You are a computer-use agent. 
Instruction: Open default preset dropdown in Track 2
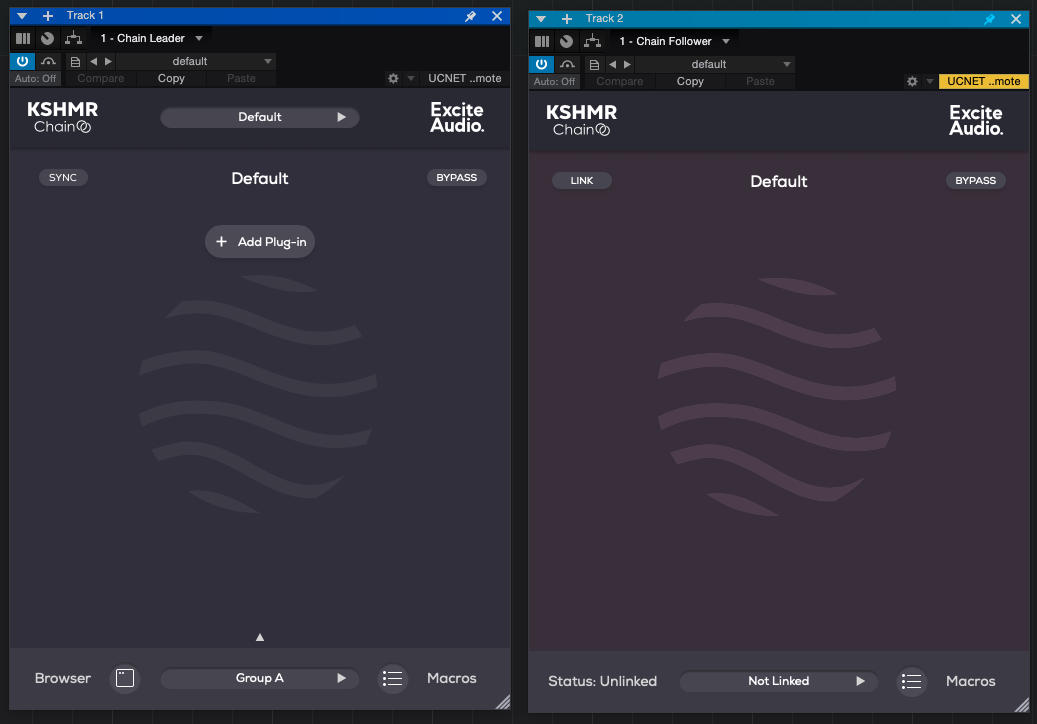[x=716, y=64]
